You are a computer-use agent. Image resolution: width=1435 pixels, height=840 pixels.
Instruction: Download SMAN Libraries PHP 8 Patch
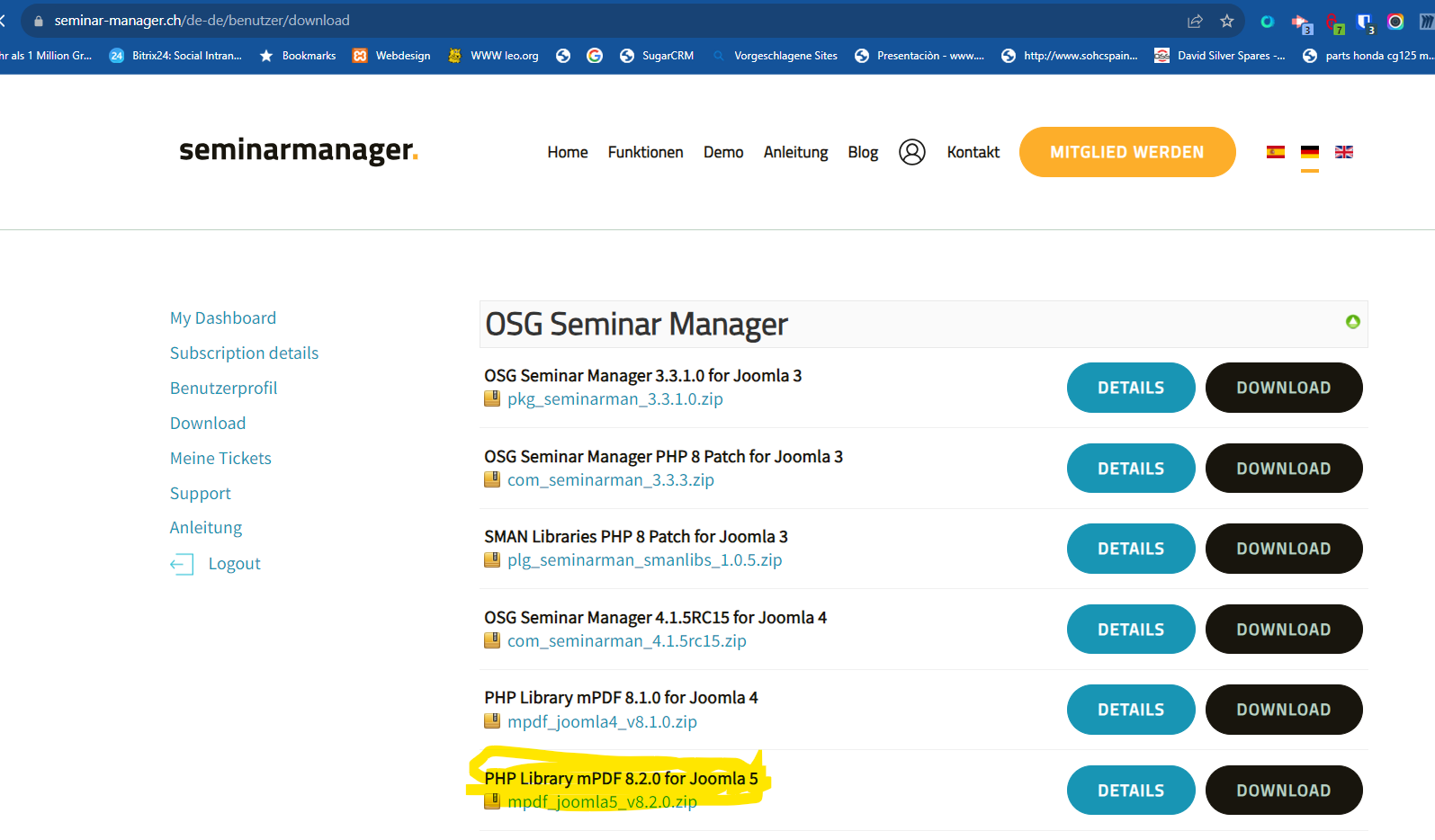click(1284, 549)
